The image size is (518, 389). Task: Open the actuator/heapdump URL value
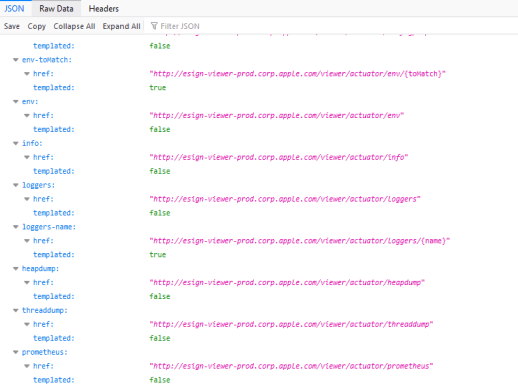tap(287, 283)
